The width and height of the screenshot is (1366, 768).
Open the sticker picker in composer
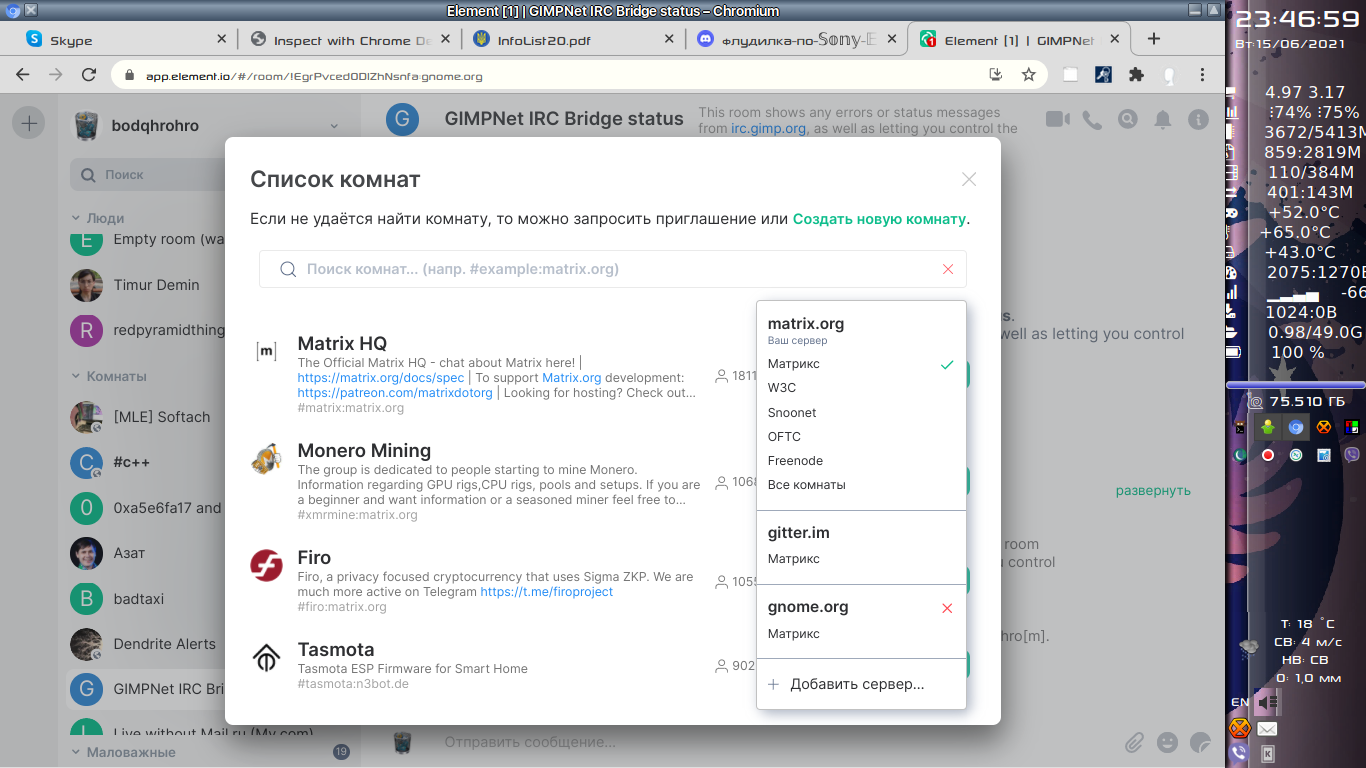(x=1201, y=742)
